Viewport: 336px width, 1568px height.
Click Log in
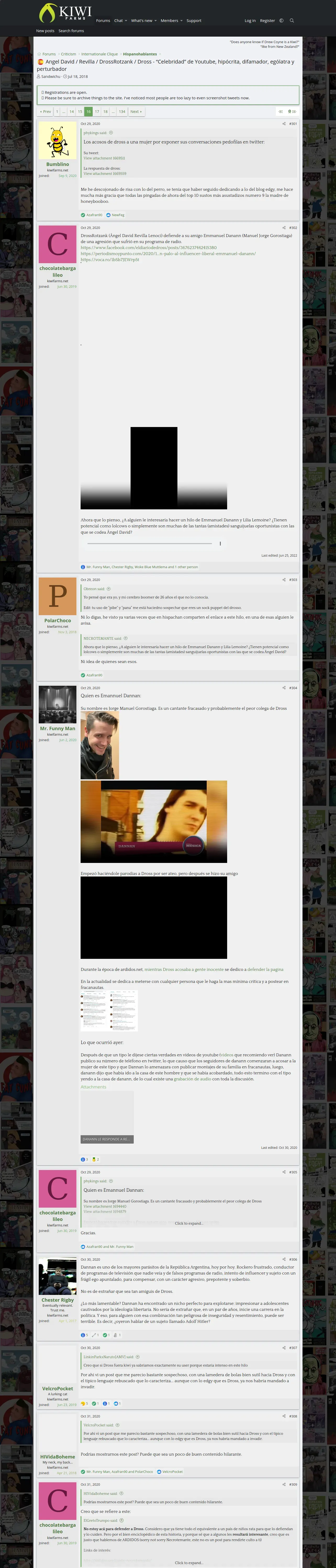click(x=250, y=21)
